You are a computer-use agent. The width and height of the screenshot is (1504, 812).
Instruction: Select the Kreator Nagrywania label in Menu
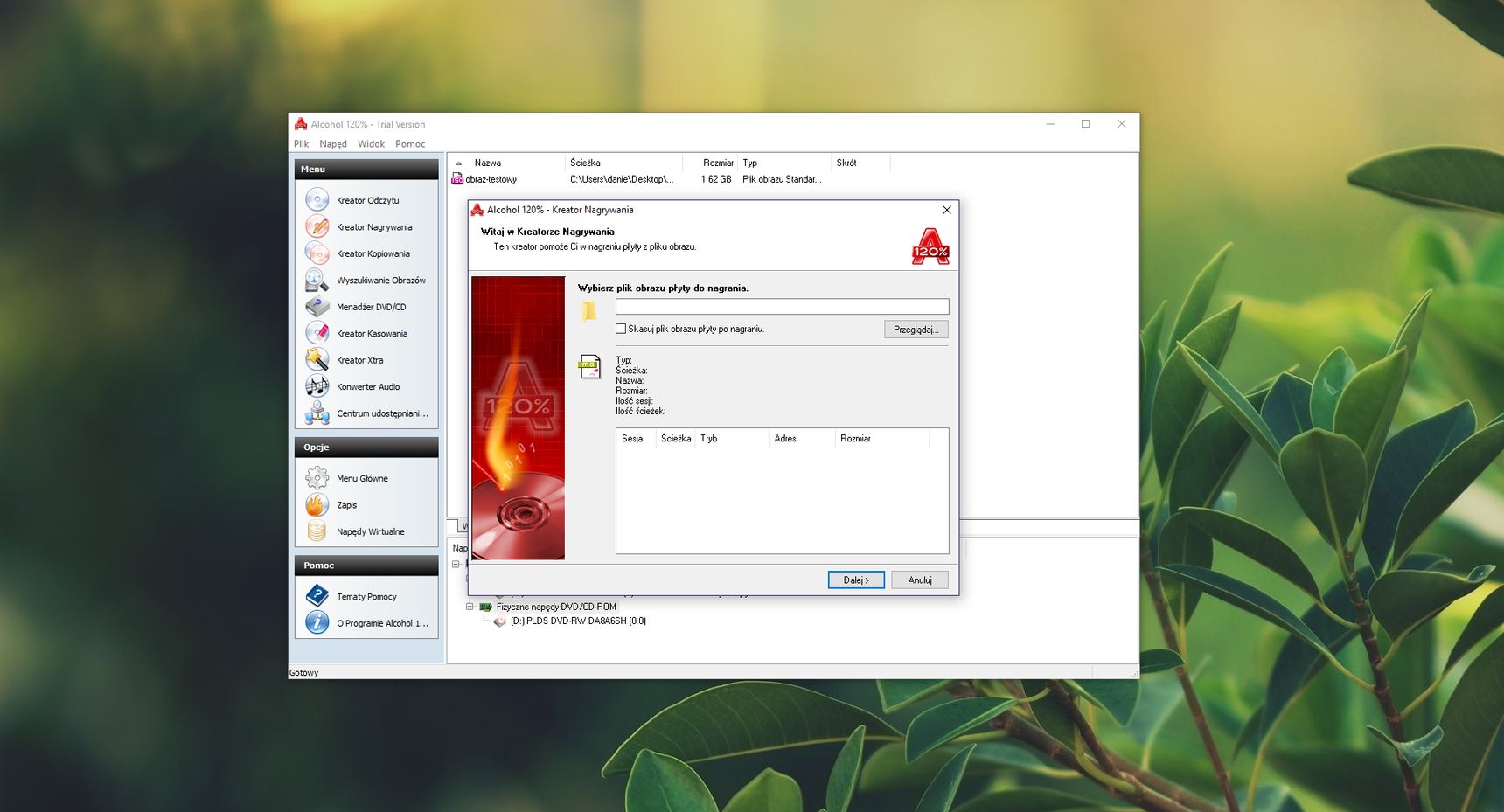[374, 227]
